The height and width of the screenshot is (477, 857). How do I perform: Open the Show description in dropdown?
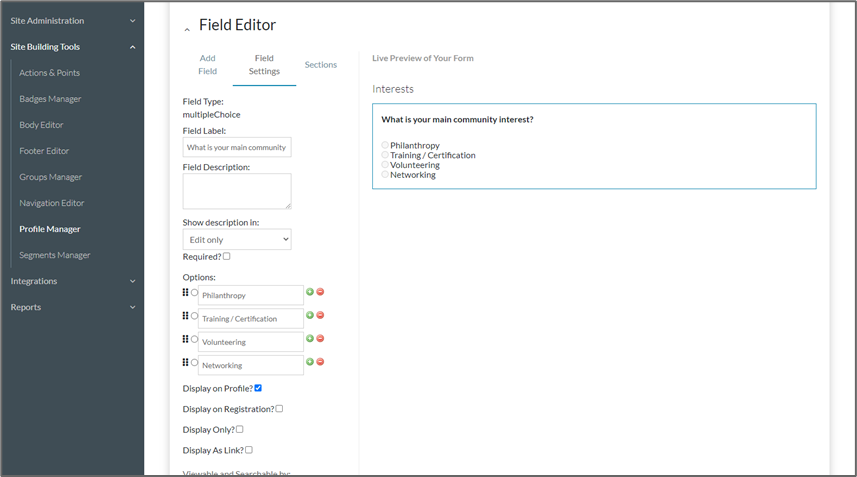click(237, 240)
